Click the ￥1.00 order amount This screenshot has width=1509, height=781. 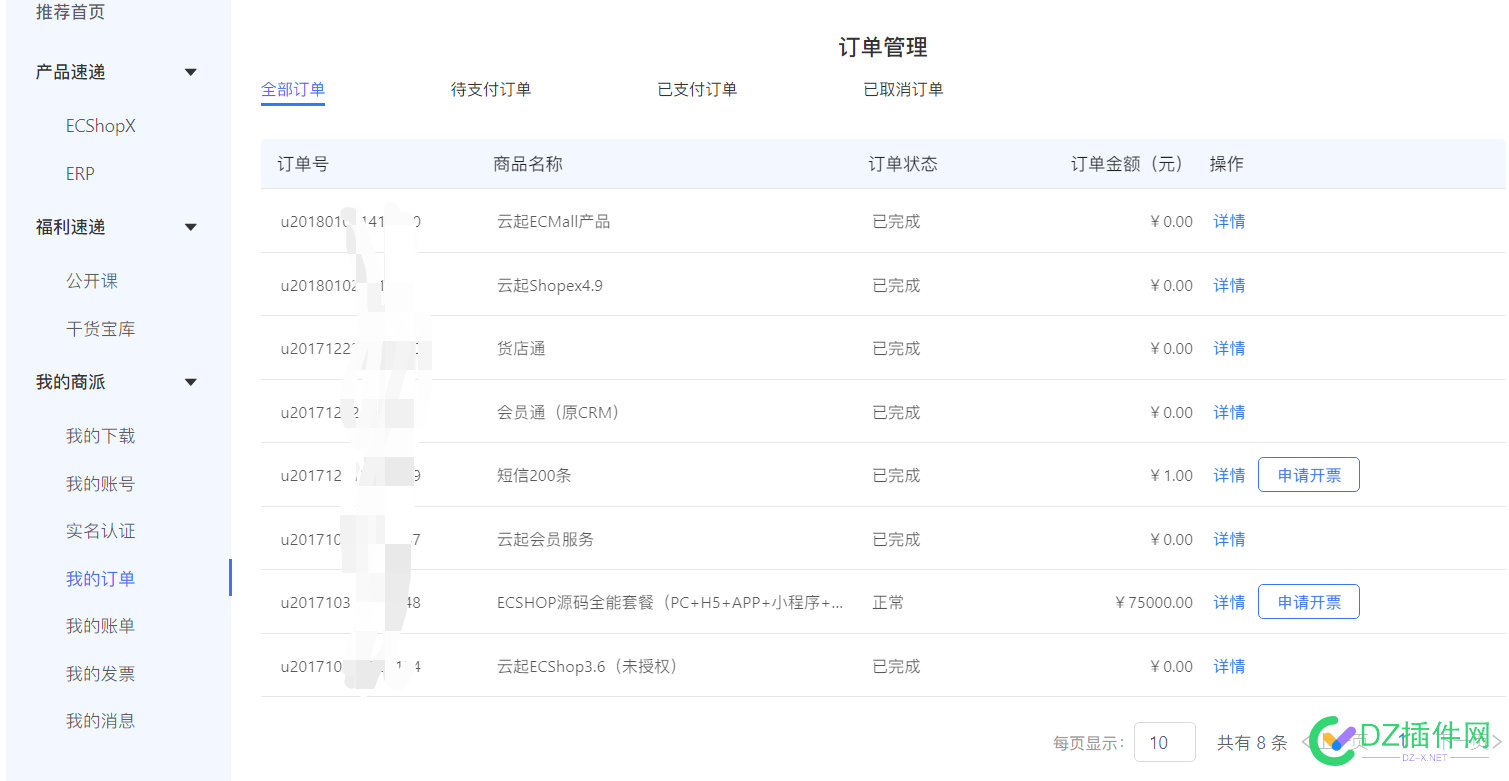pos(1171,476)
